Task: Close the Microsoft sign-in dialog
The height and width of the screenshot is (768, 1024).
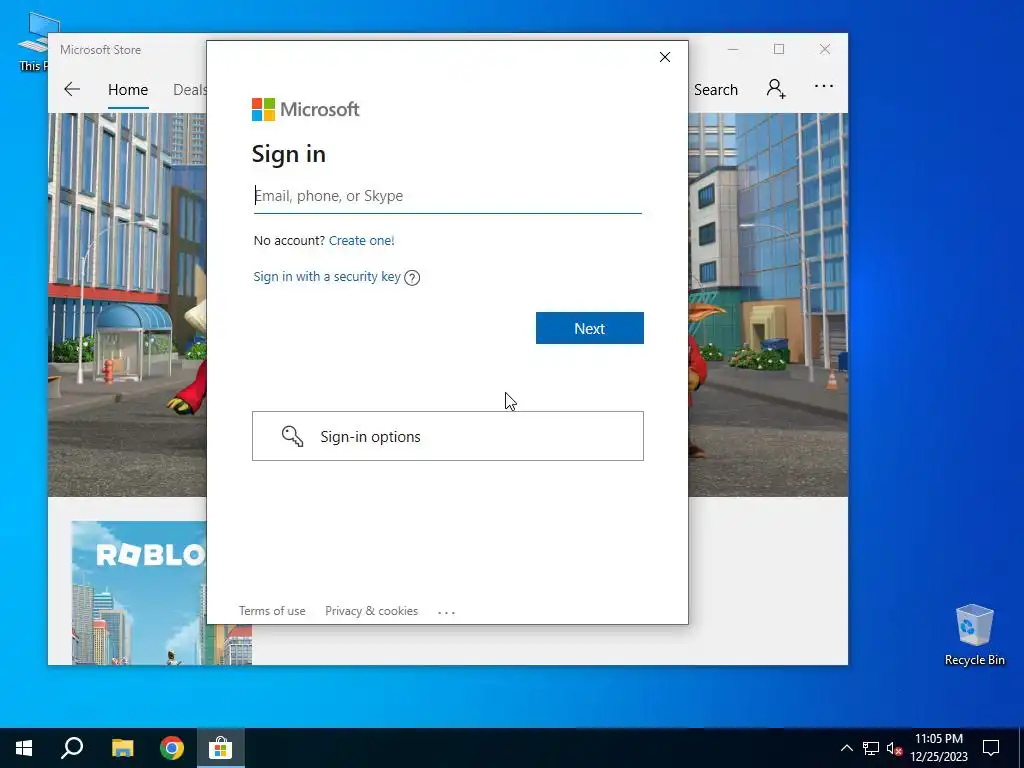Action: [665, 57]
